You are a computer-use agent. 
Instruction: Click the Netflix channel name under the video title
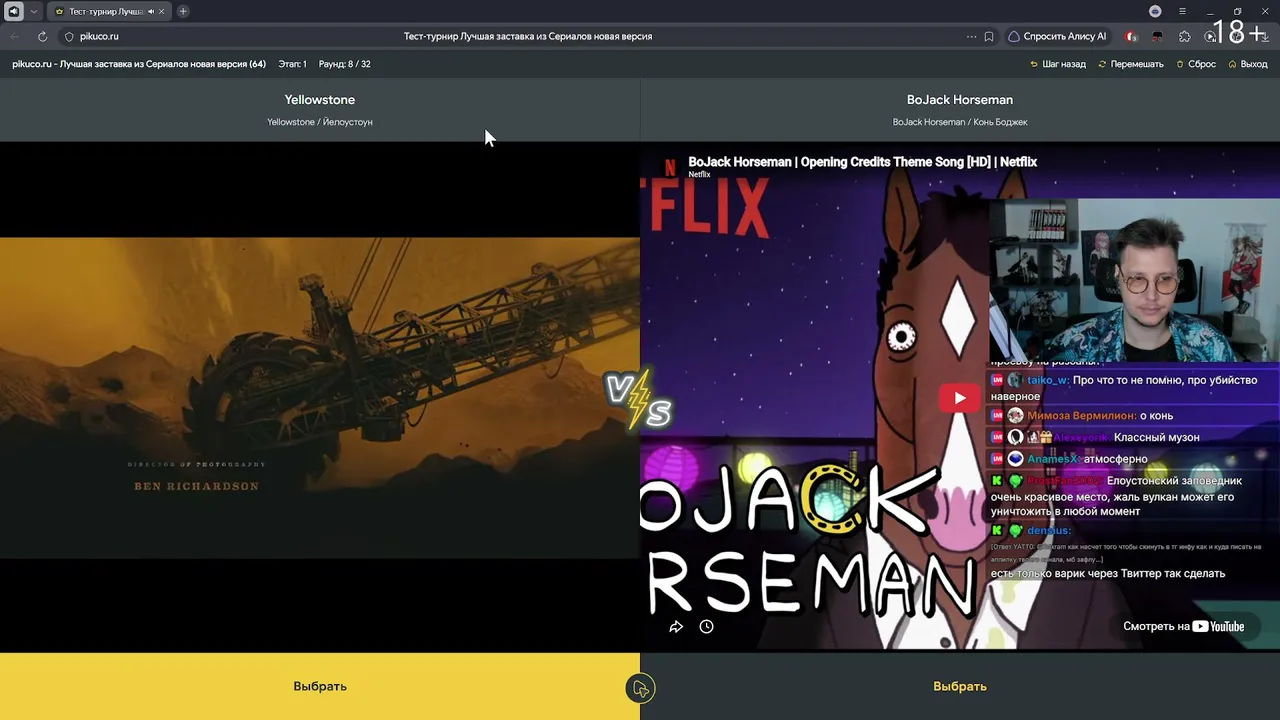(x=699, y=175)
